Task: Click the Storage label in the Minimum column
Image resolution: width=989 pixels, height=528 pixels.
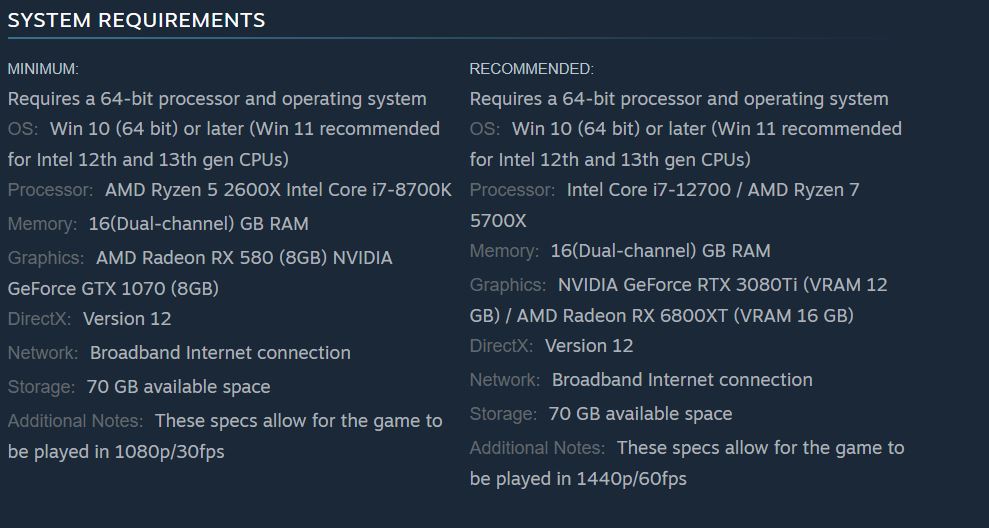Action: 41,387
